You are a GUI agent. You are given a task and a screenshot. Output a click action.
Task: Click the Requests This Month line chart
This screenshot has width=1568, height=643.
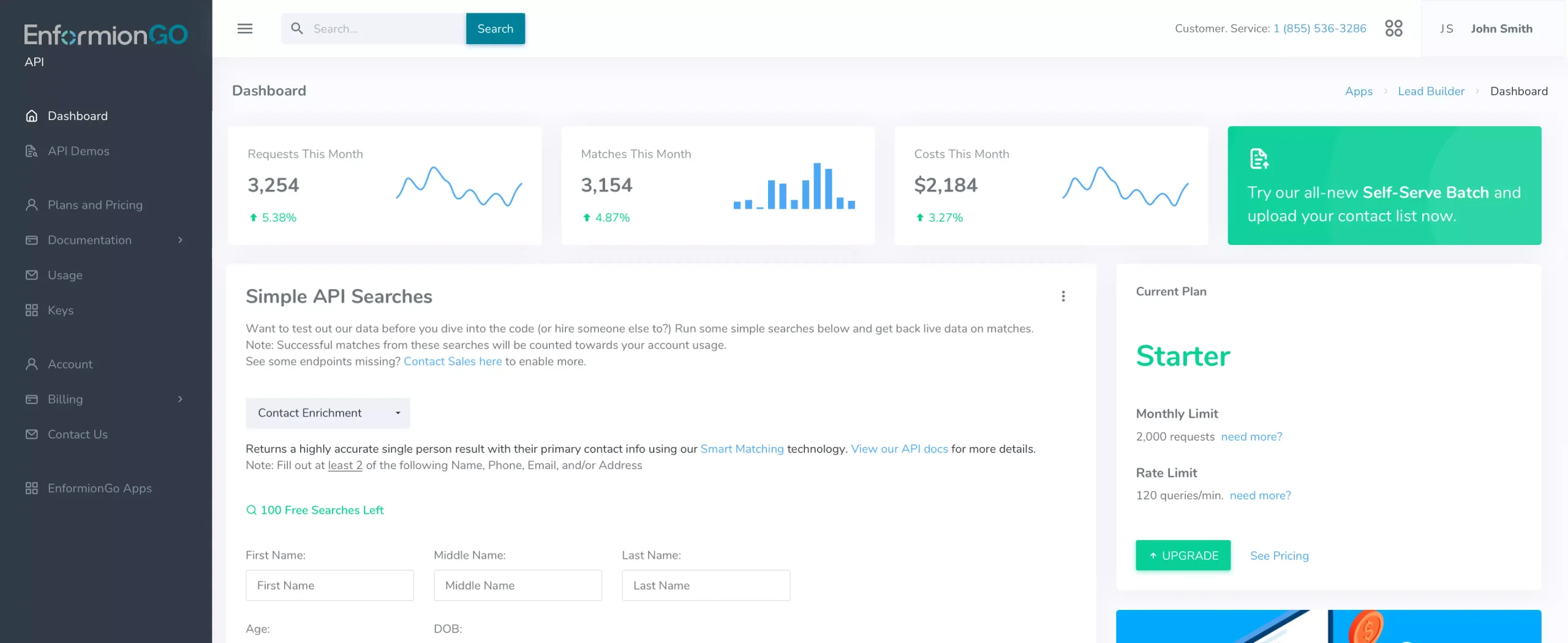click(459, 186)
